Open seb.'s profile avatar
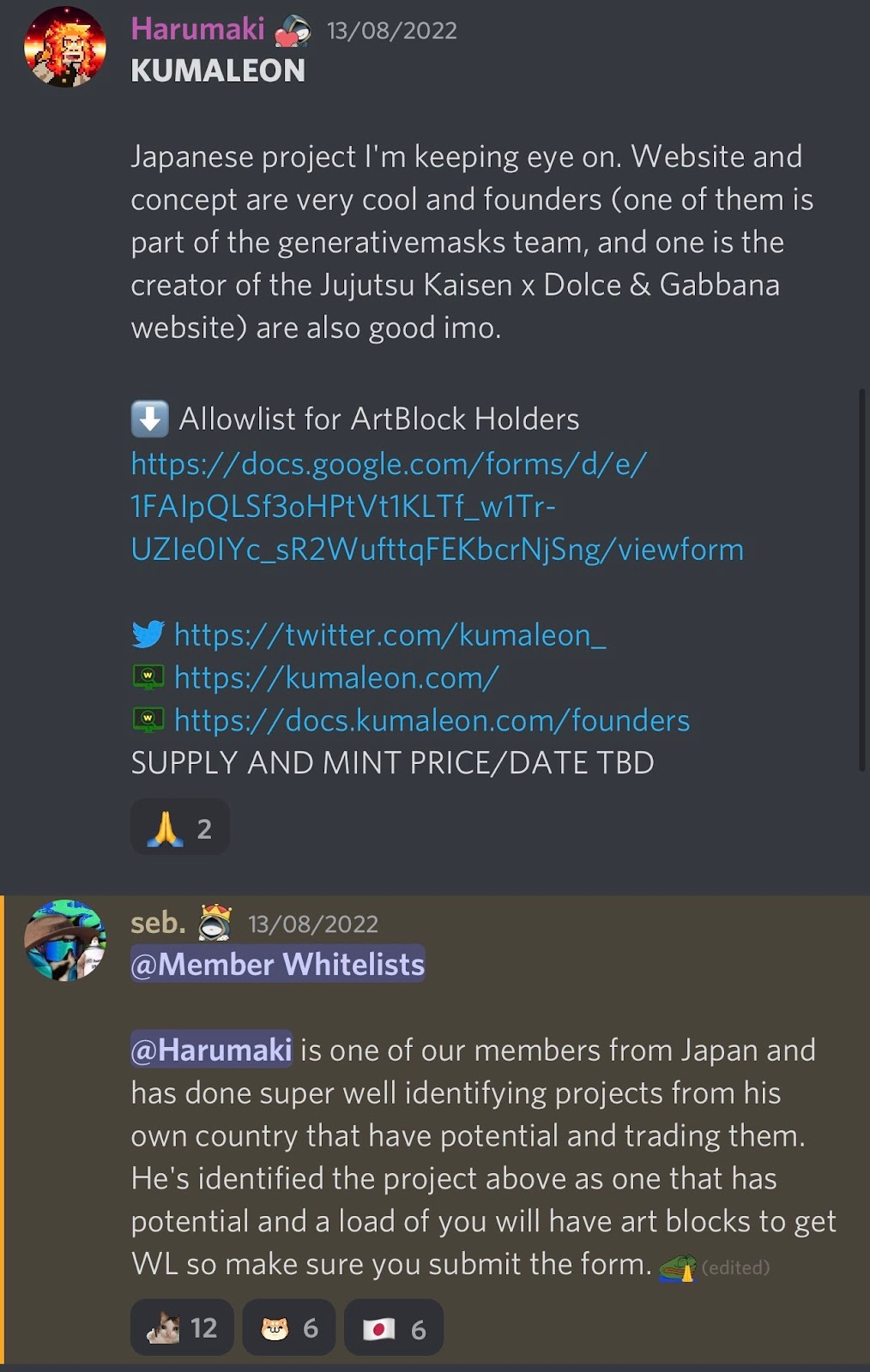Screen dimensions: 870x1372 pos(65,940)
